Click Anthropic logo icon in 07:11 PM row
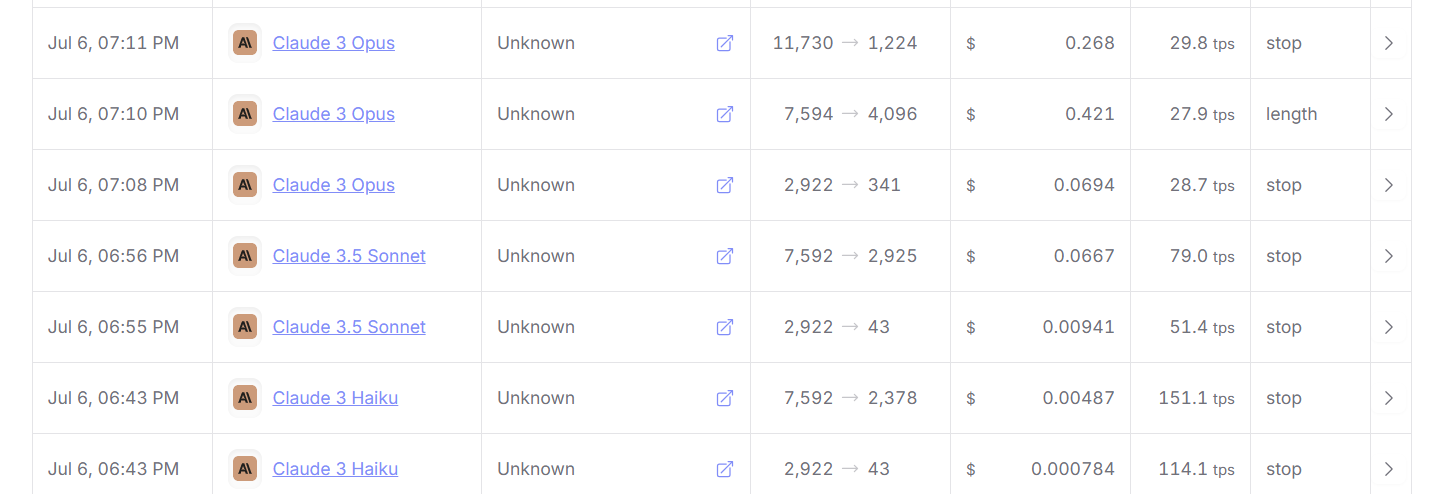The image size is (1456, 494). [245, 43]
